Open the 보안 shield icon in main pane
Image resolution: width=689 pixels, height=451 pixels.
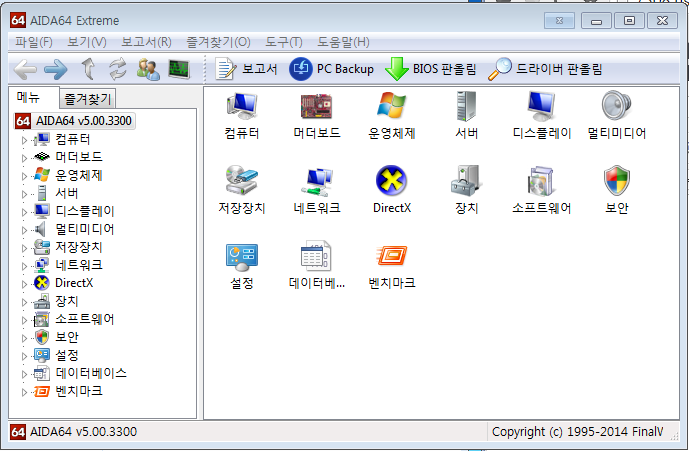616,180
